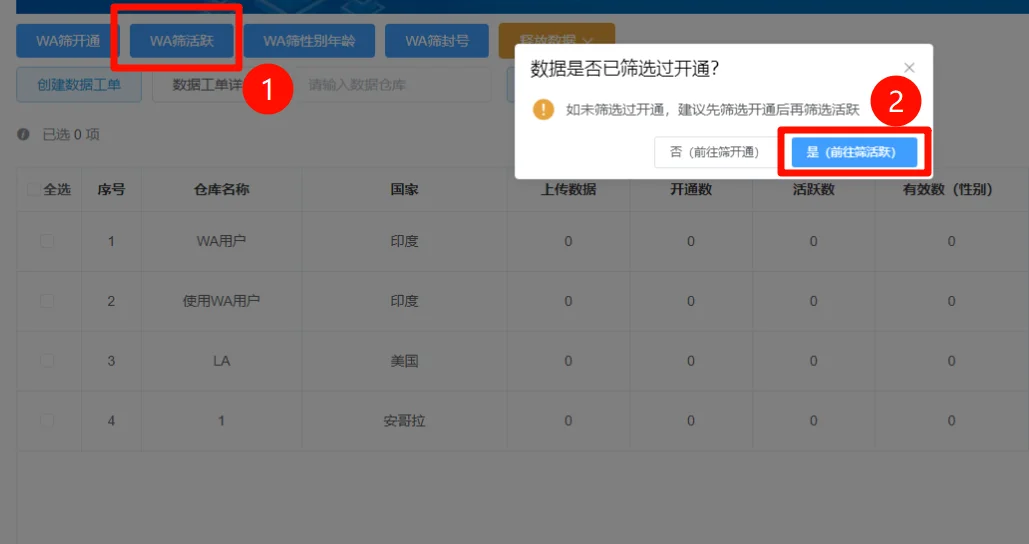Click the info icon beside 已选 0 项
Screen dimensions: 1029x544
click(x=24, y=135)
